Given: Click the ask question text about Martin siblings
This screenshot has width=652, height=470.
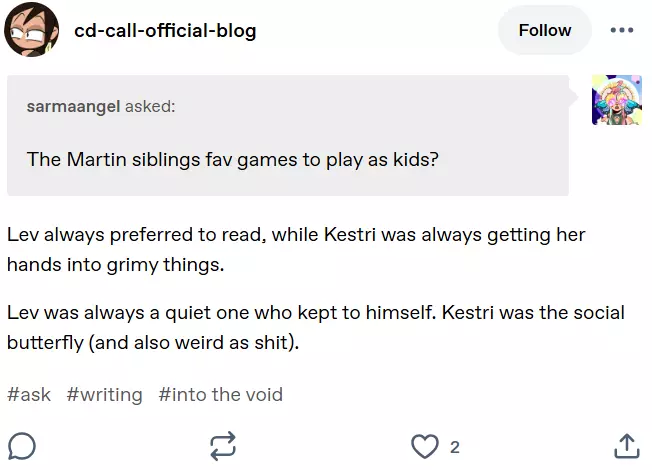Looking at the screenshot, I should tap(232, 159).
